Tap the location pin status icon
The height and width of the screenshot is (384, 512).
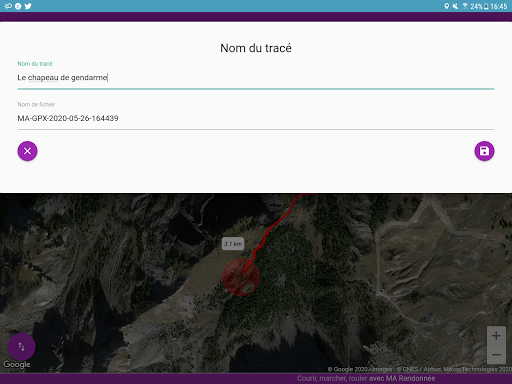coord(447,6)
